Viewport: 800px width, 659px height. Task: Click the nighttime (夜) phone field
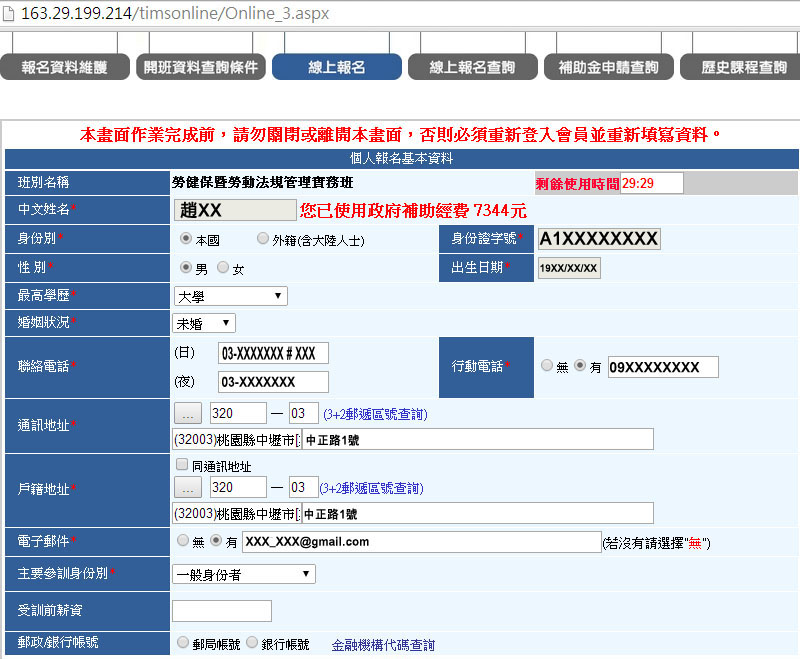tap(273, 382)
